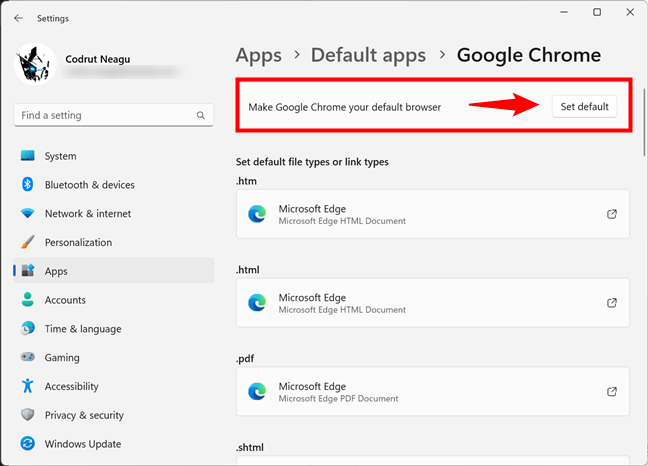
Task: Click the Bluetooth & devices icon
Action: (x=27, y=185)
